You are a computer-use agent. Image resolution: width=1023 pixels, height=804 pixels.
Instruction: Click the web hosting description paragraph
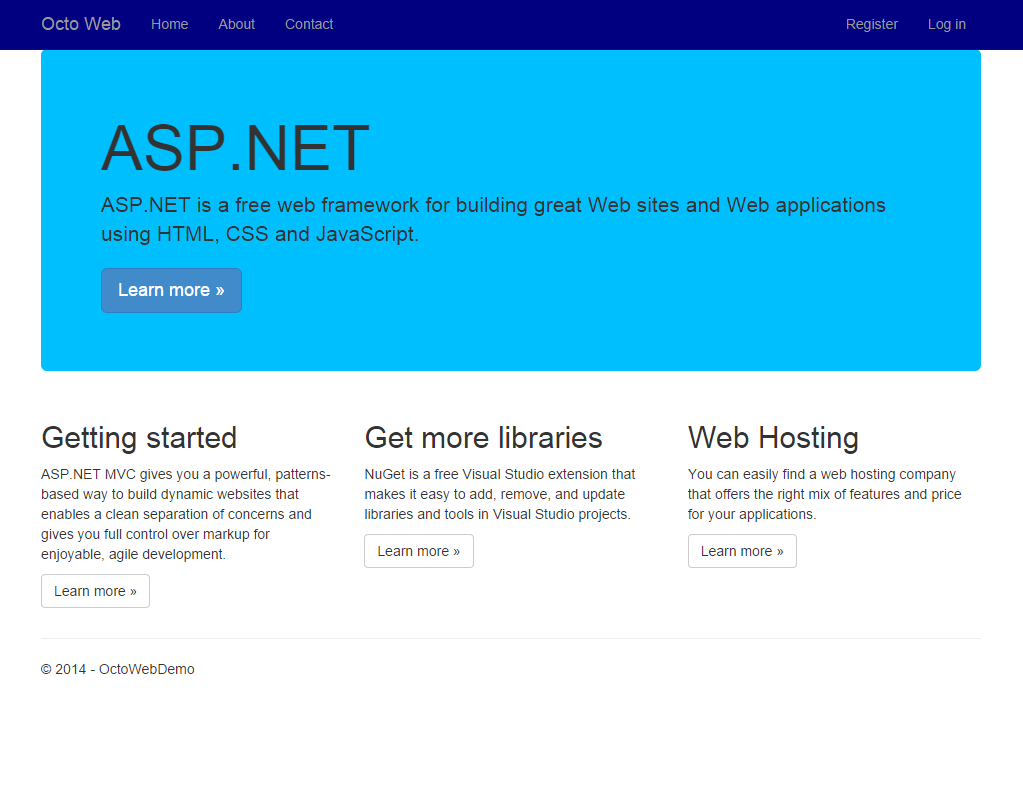pyautogui.click(x=824, y=494)
